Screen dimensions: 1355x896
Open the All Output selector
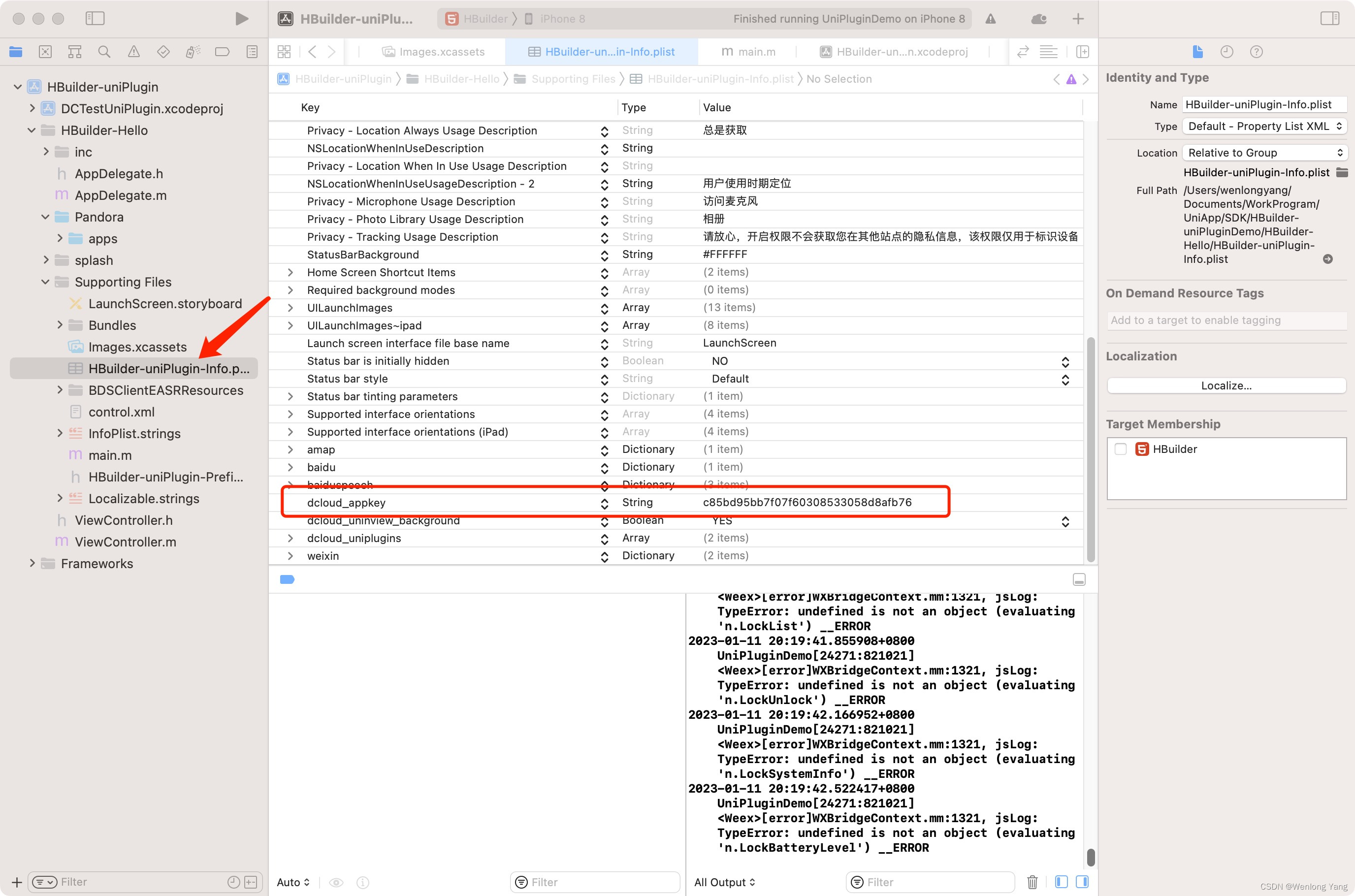[724, 882]
